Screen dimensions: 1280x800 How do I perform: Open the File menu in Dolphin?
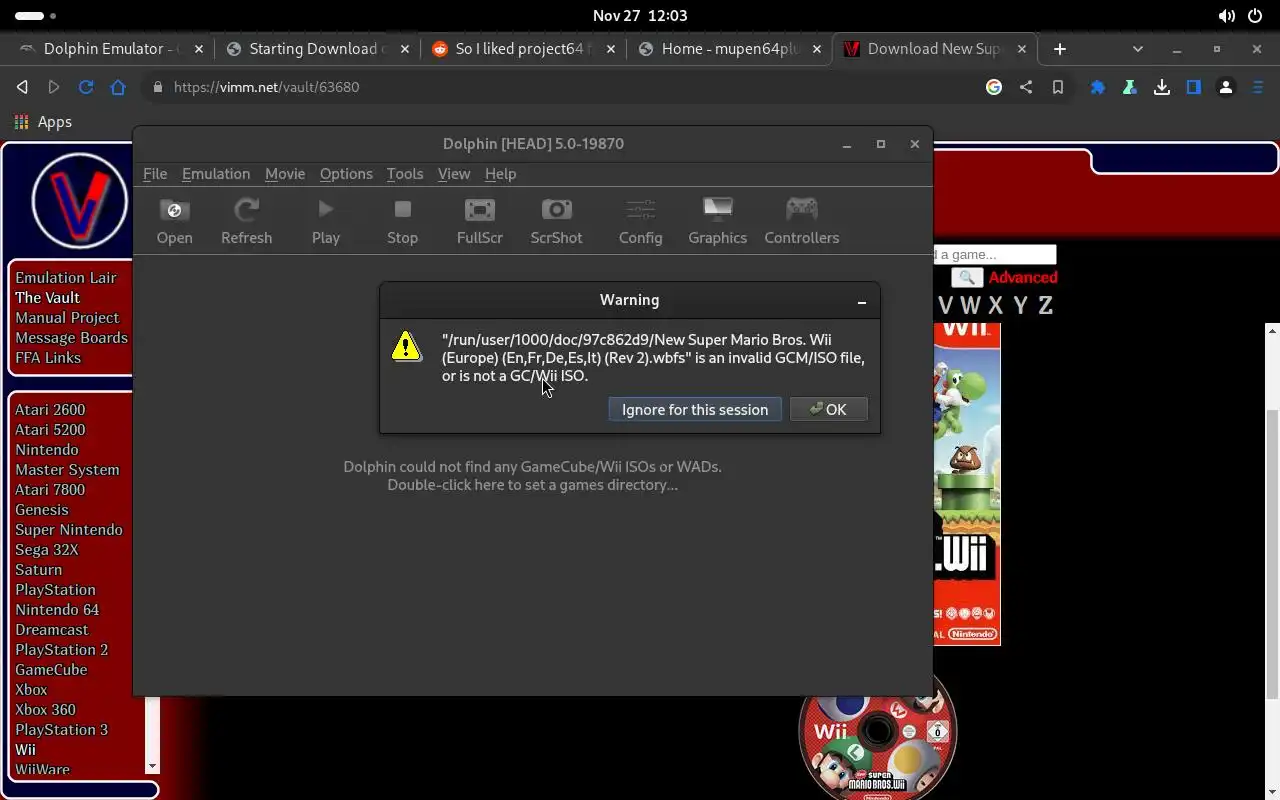tap(155, 174)
